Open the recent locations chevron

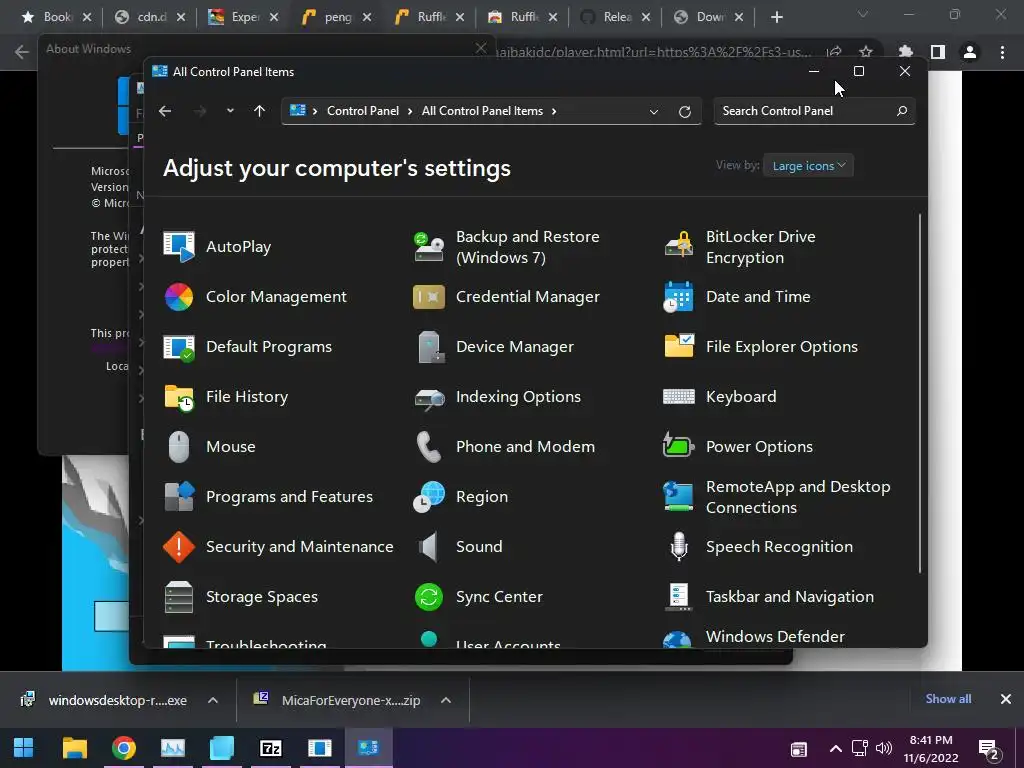[x=230, y=111]
